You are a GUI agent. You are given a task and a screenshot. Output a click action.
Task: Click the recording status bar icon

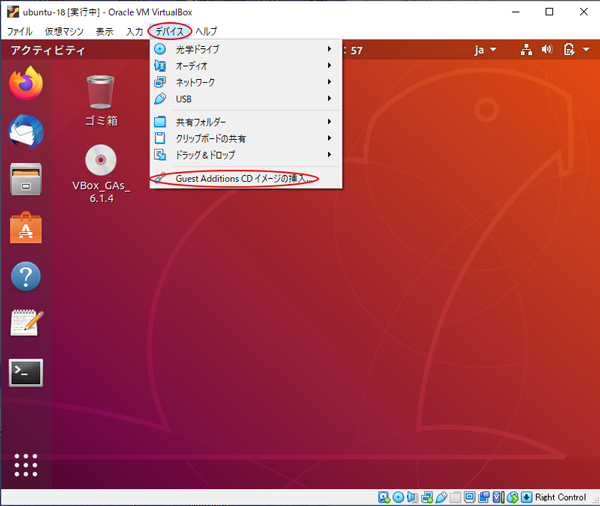pyautogui.click(x=484, y=497)
